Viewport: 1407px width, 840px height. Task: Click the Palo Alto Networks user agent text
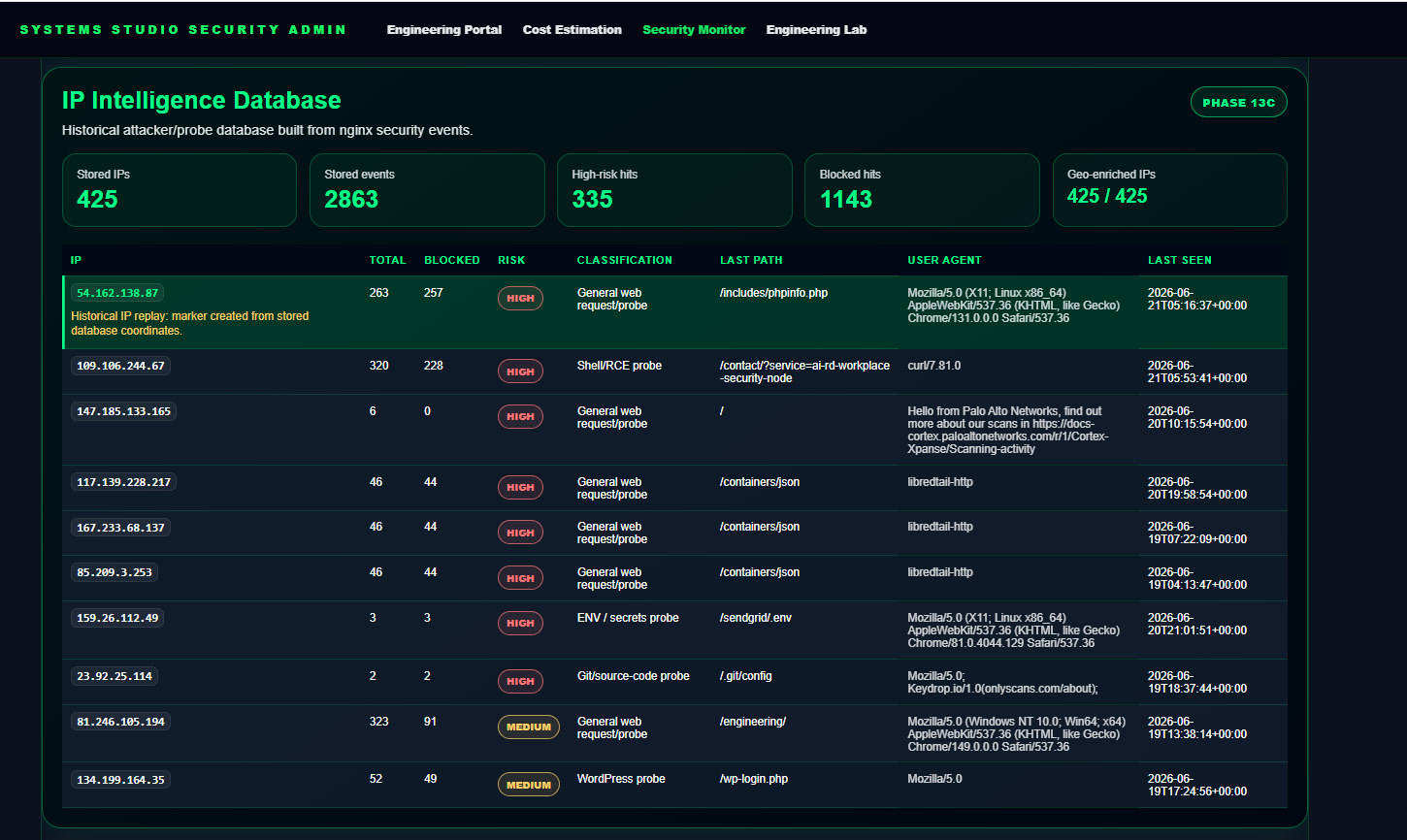[1007, 430]
